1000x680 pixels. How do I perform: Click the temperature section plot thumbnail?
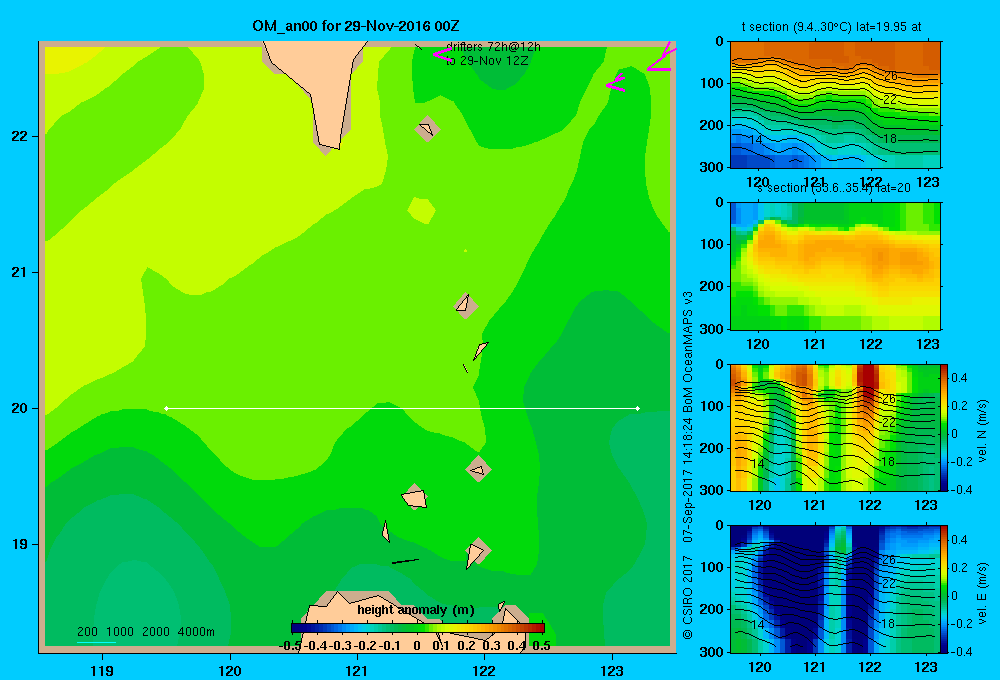tap(835, 105)
